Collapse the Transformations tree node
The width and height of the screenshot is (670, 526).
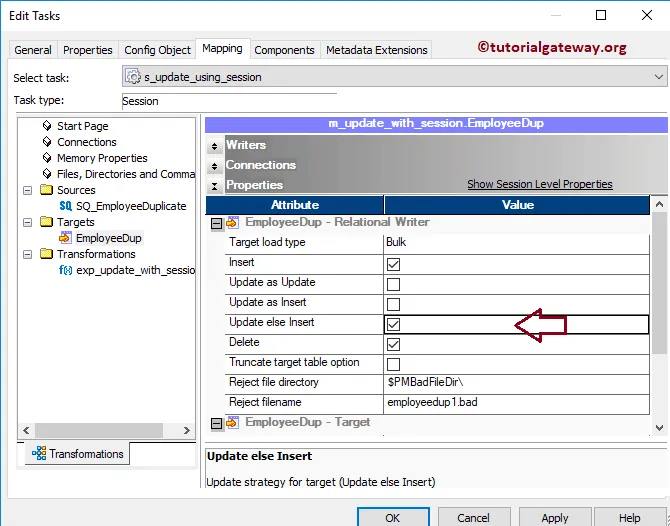tap(27, 254)
